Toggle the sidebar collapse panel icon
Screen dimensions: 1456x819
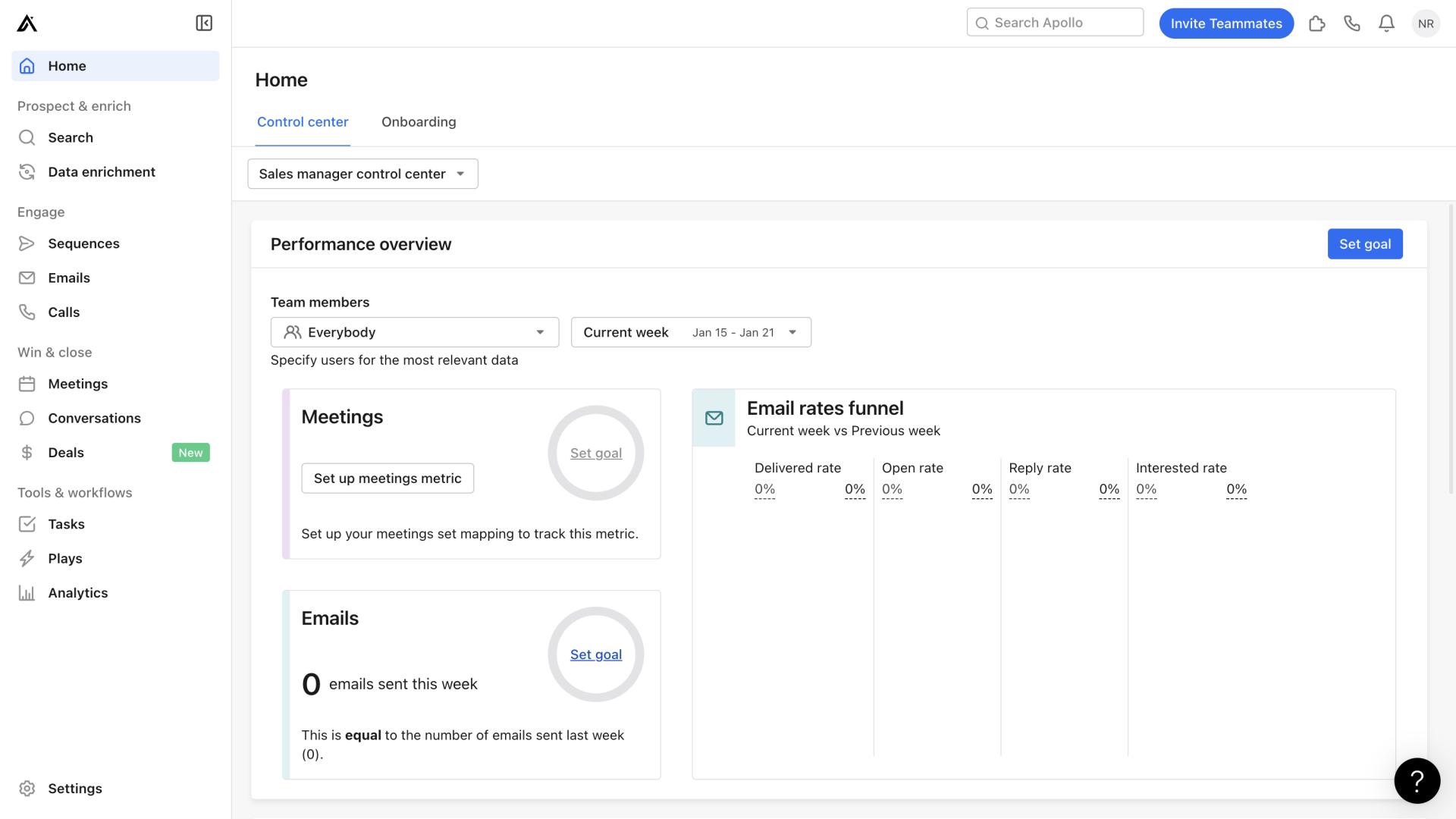(x=205, y=23)
